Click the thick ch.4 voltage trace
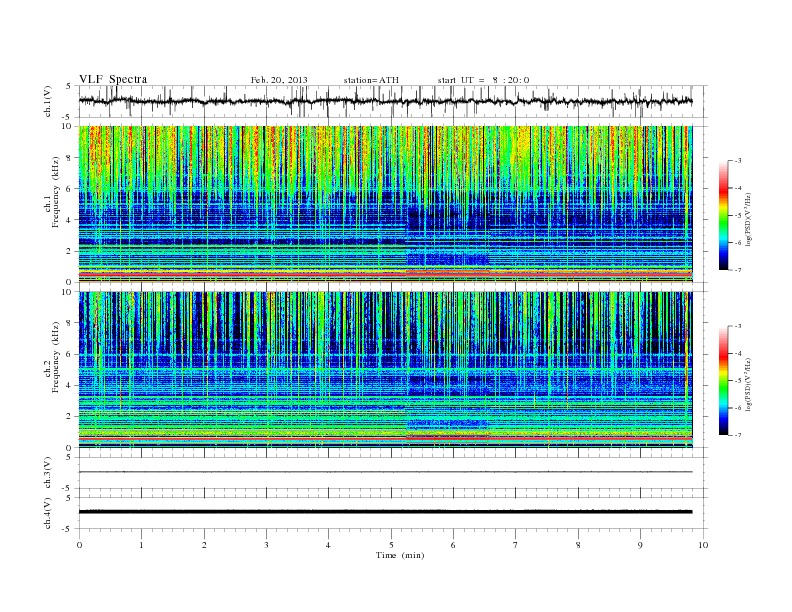Screen dimensions: 792x612 tap(385, 512)
